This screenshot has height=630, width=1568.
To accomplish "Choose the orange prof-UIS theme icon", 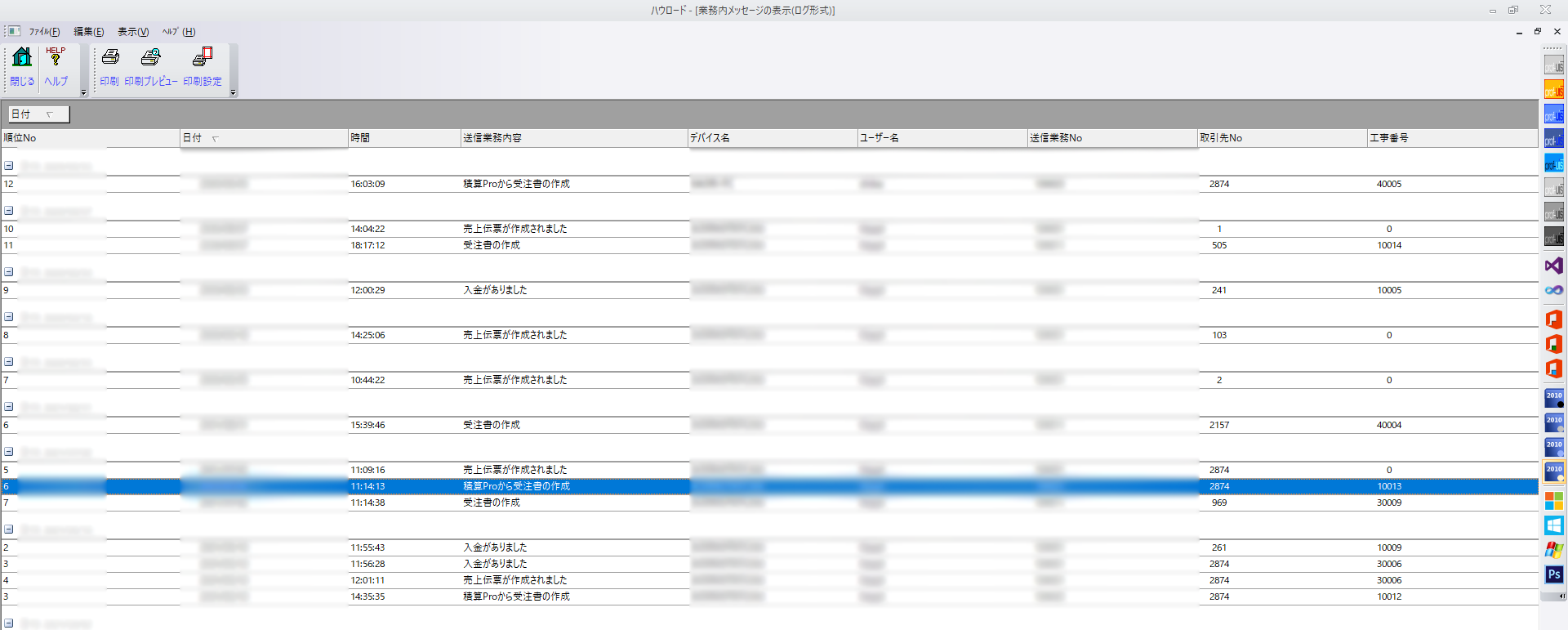I will click(x=1553, y=90).
